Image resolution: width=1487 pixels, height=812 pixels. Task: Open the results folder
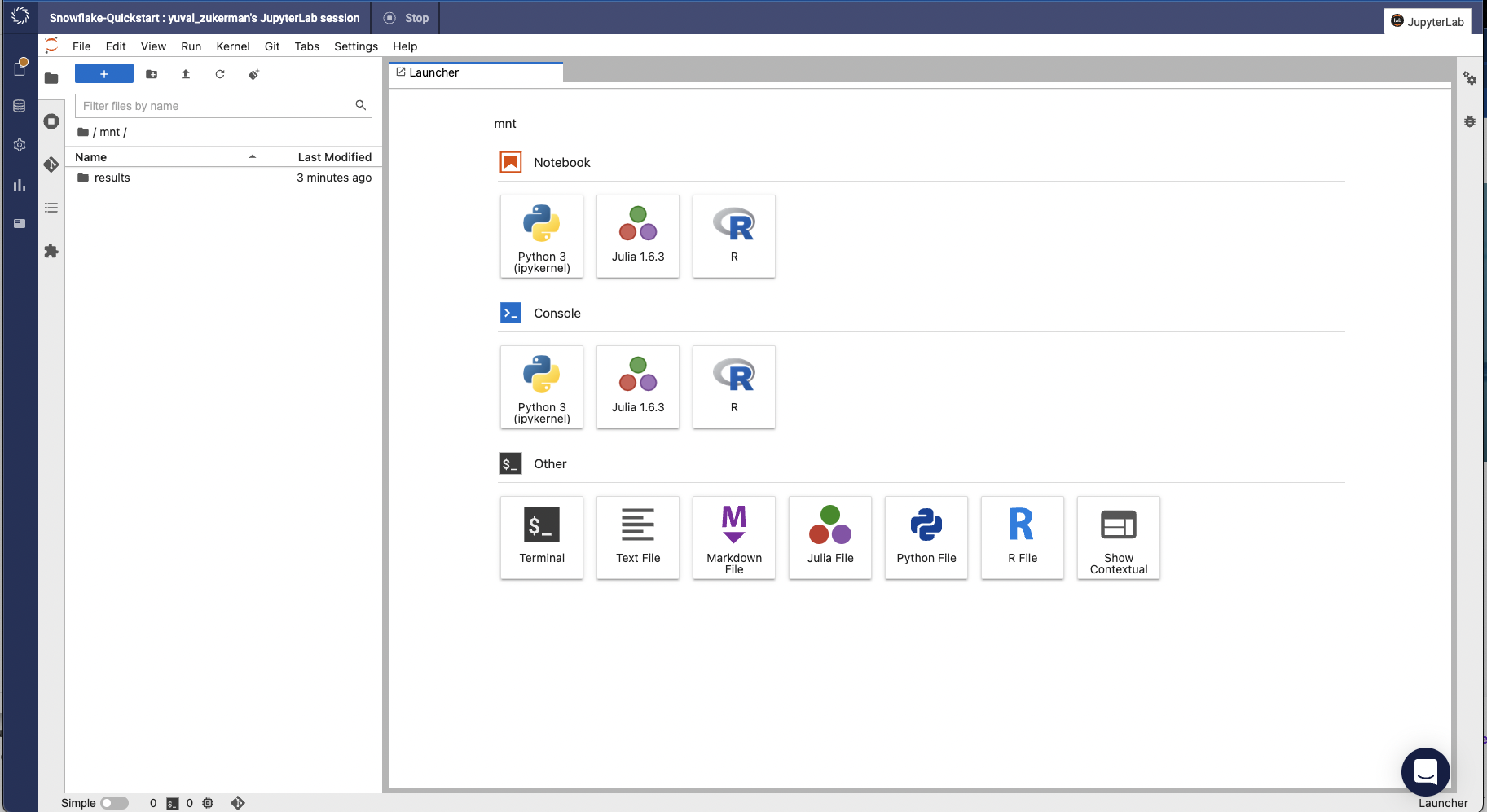(x=112, y=178)
